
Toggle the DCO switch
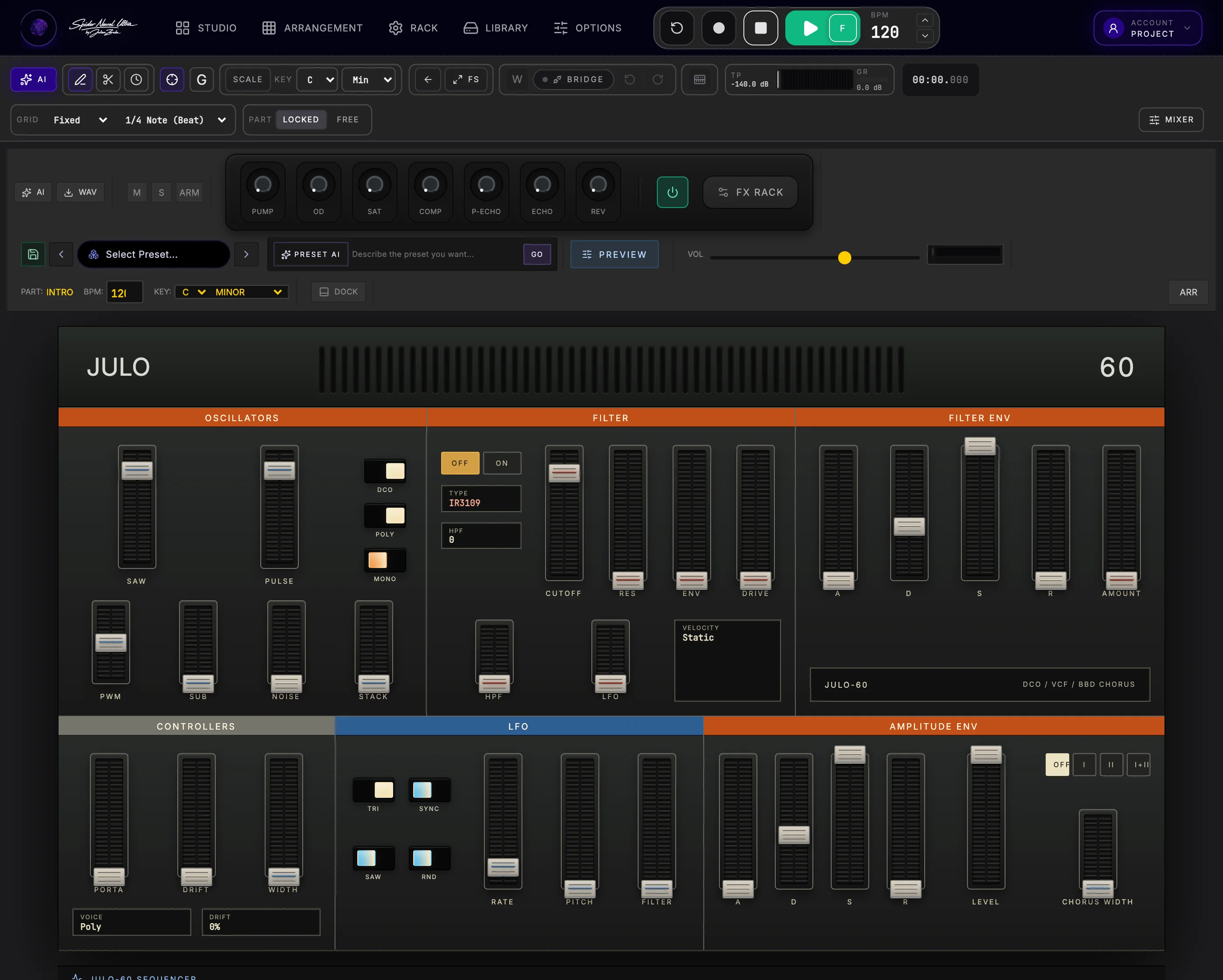385,471
